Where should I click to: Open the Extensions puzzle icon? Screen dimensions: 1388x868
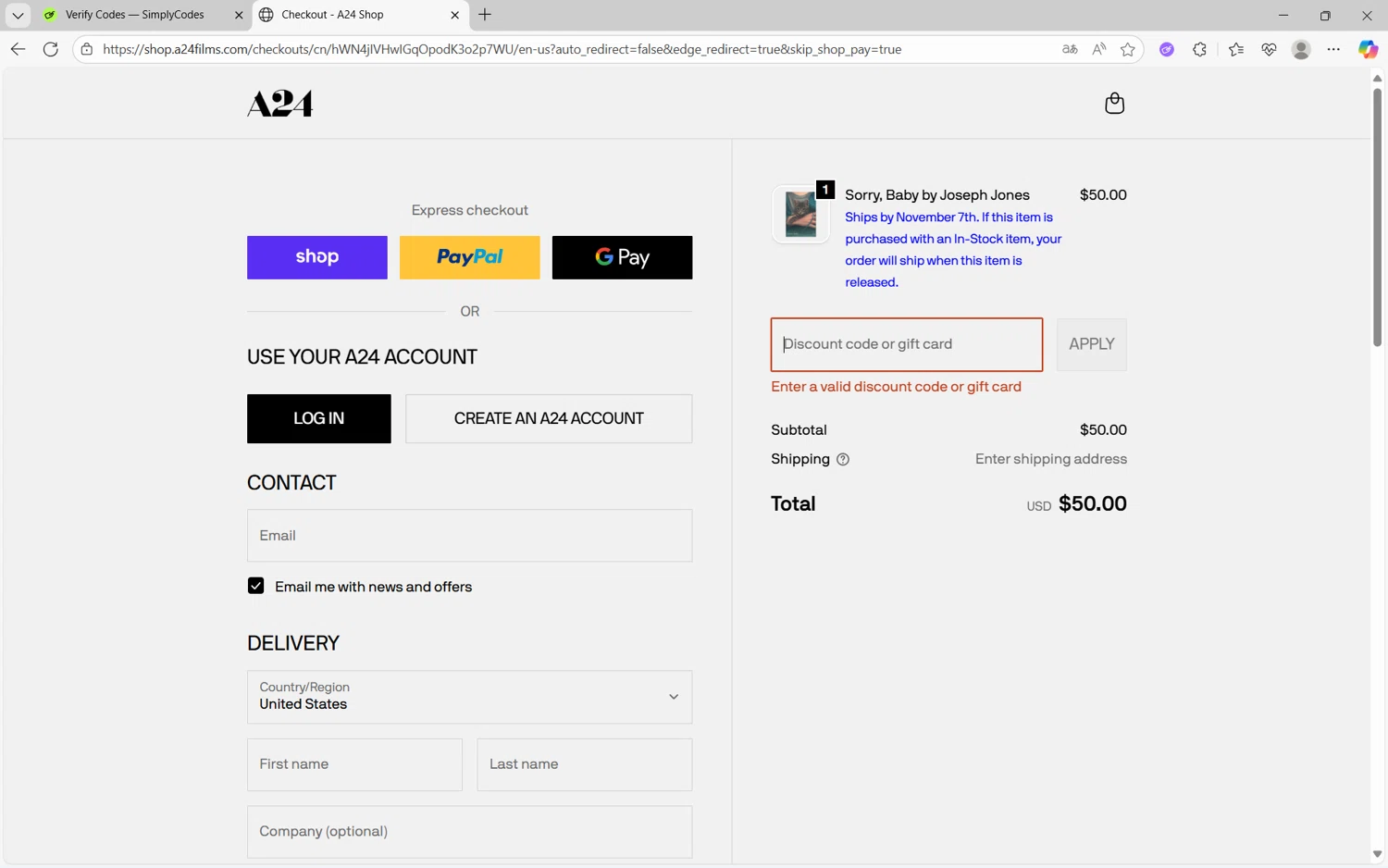(1199, 49)
